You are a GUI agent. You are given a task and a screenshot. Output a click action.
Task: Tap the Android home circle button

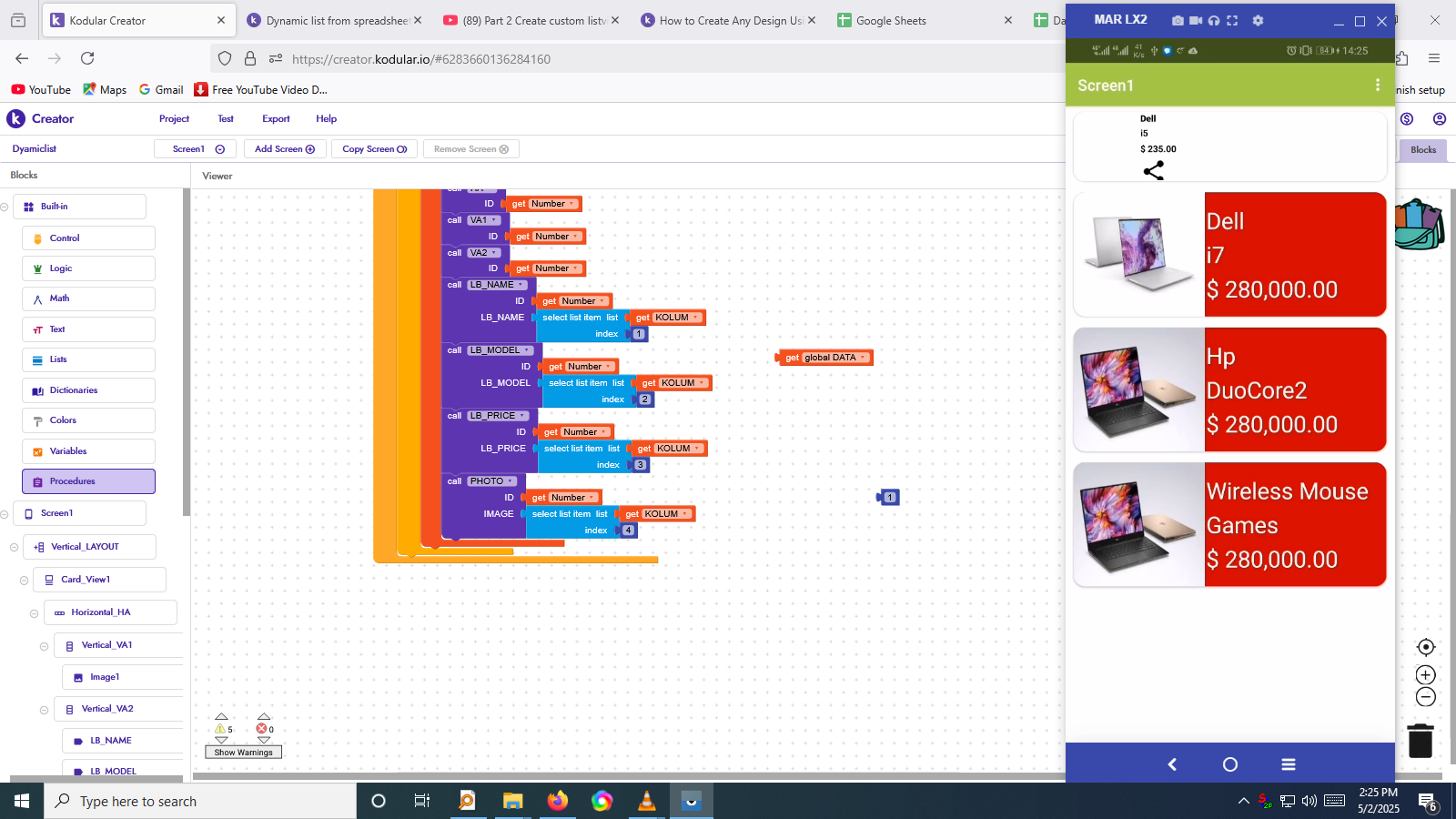1230,764
